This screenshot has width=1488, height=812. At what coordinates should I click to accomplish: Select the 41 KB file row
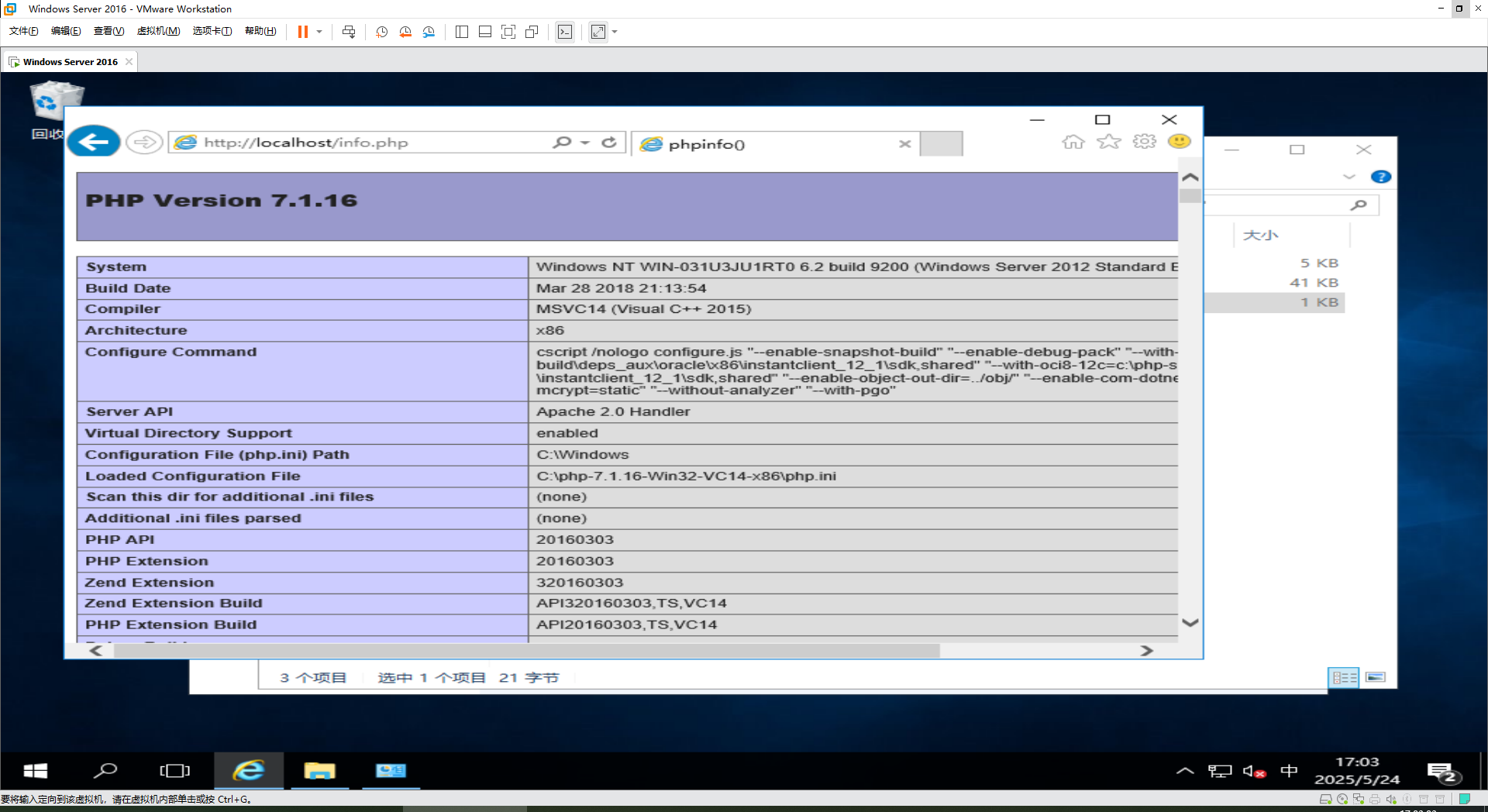tap(1275, 283)
